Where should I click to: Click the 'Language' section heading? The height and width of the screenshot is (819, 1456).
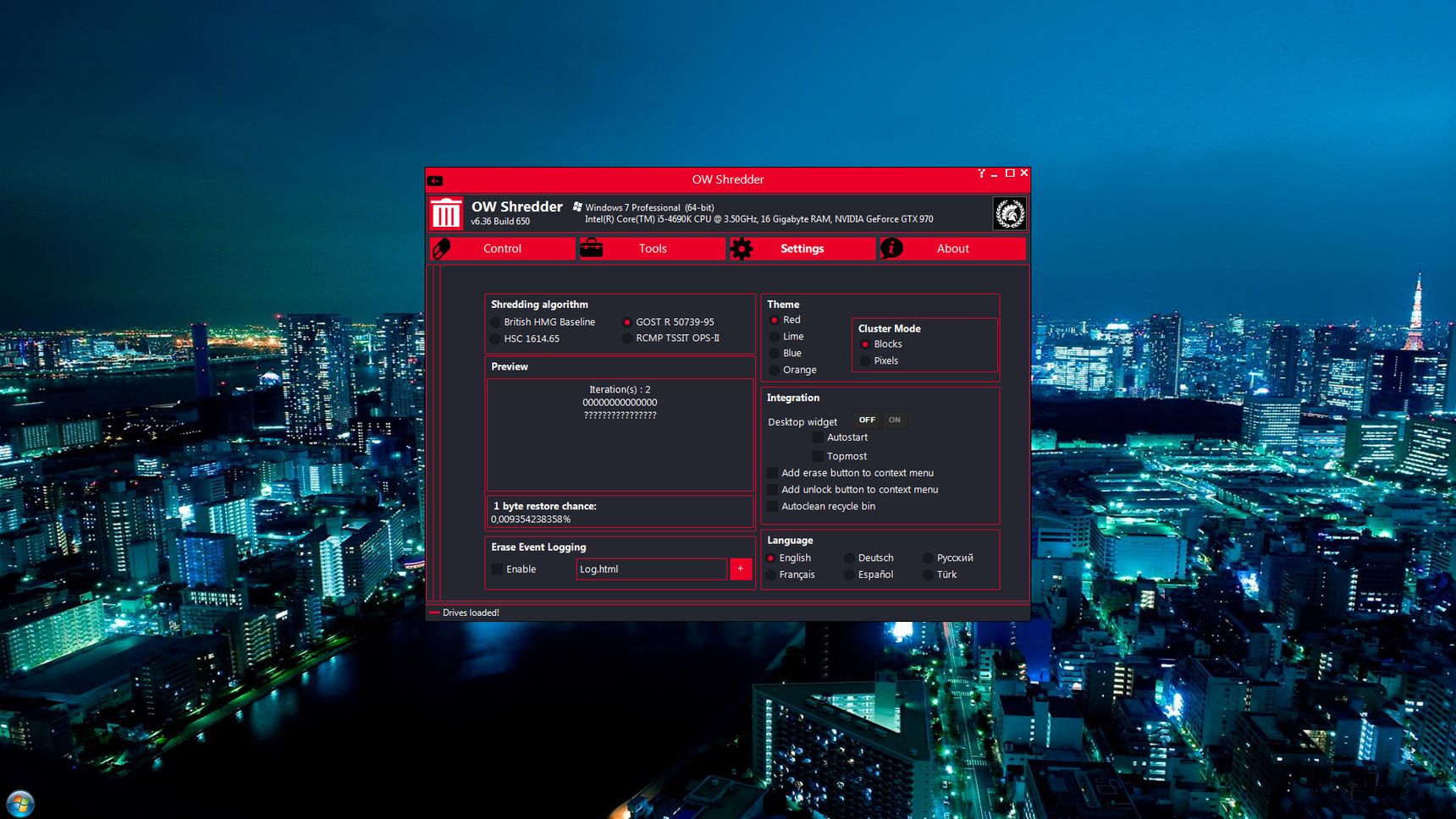[x=790, y=541]
